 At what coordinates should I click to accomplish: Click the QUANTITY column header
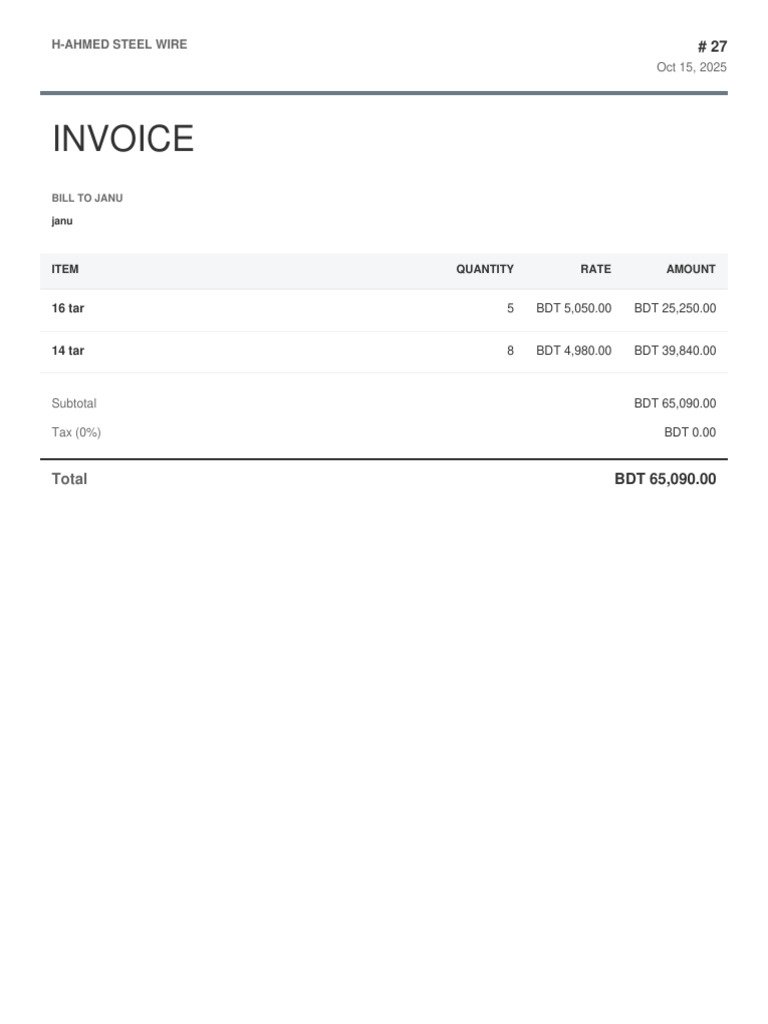point(485,269)
